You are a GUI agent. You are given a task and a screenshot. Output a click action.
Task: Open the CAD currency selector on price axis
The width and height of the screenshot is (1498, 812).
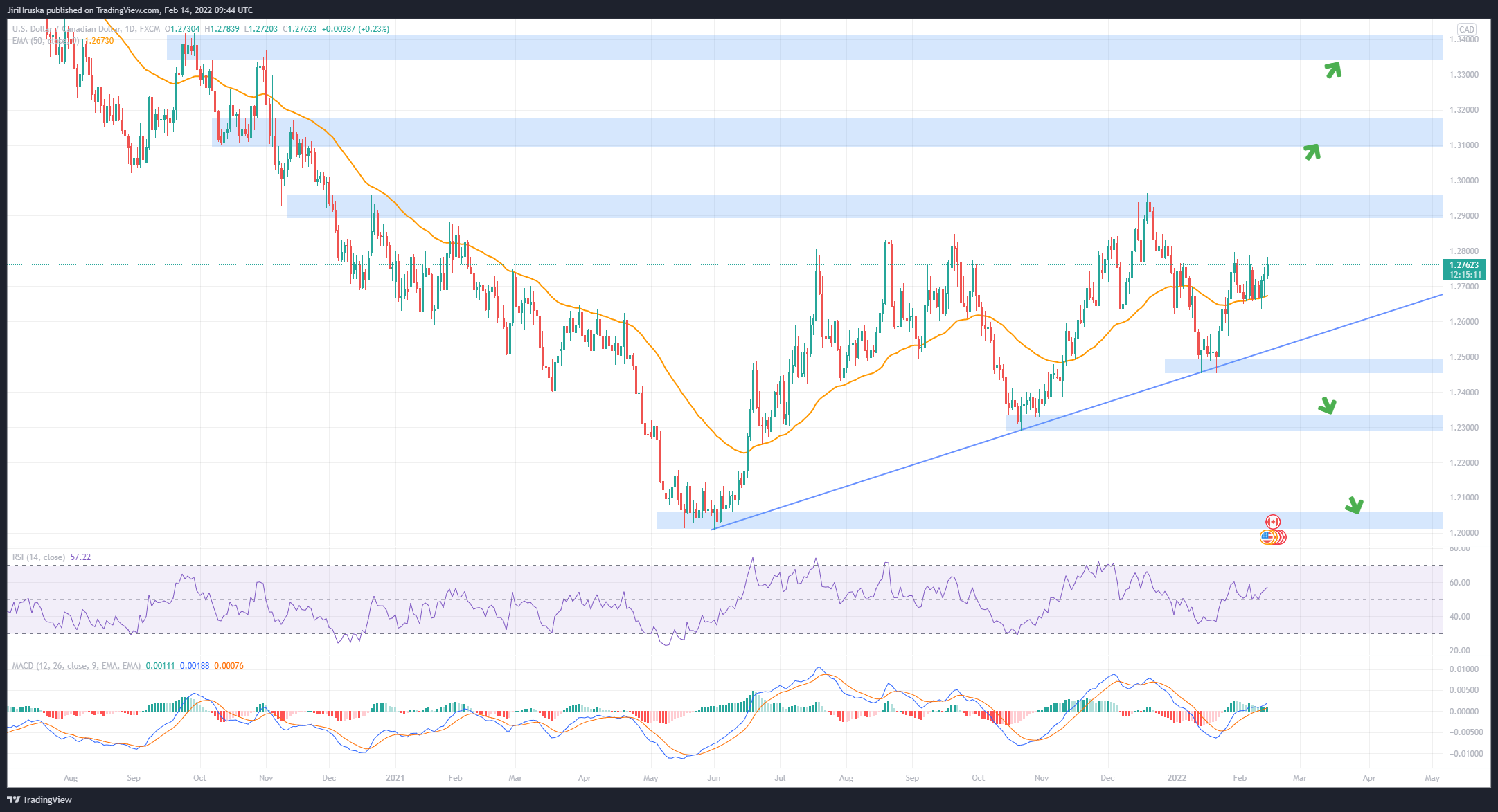tap(1467, 29)
